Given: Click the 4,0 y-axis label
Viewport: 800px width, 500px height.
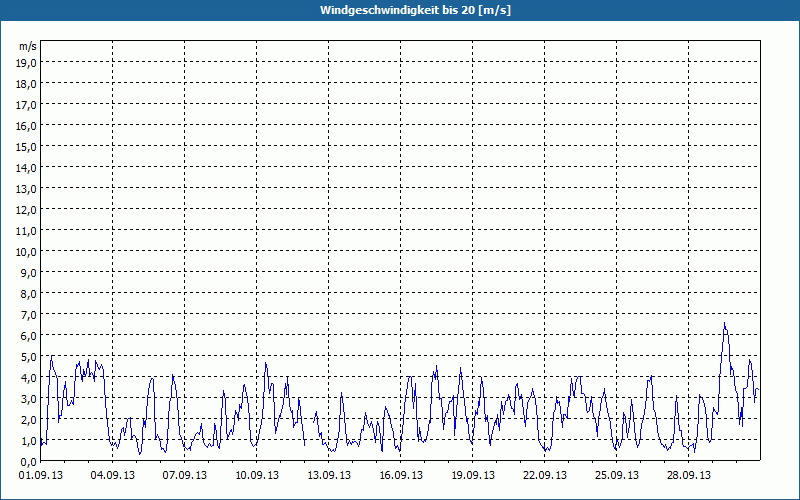Looking at the screenshot, I should point(29,378).
